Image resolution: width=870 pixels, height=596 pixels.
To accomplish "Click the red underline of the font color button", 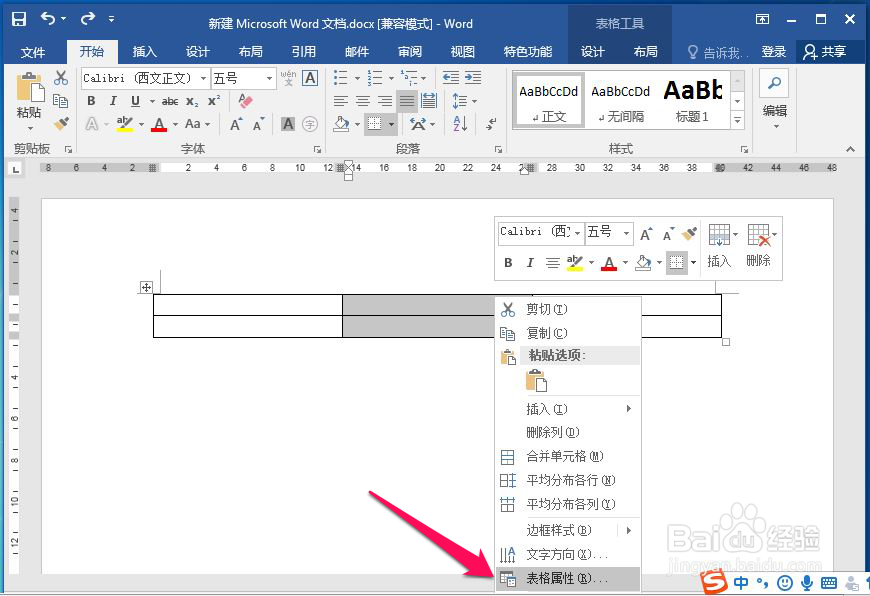I will coord(158,129).
